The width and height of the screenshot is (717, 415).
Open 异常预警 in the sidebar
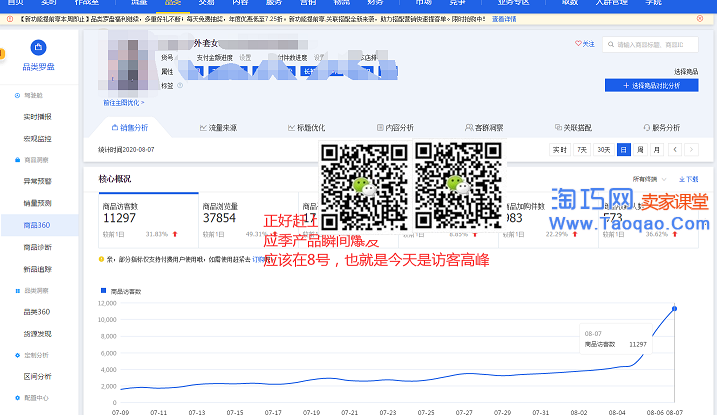(37, 181)
